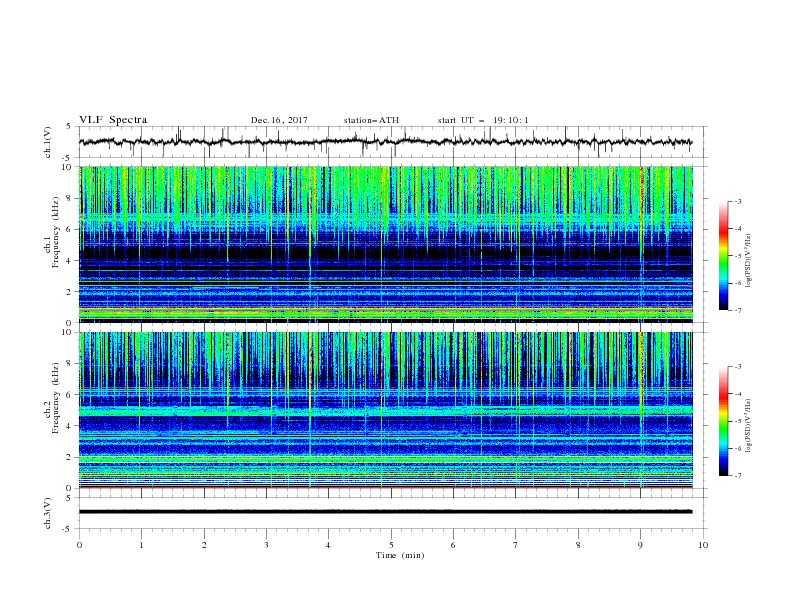Screen dimensions: 792x612
Task: Click the ch.3(V) axis label
Action: click(x=48, y=513)
